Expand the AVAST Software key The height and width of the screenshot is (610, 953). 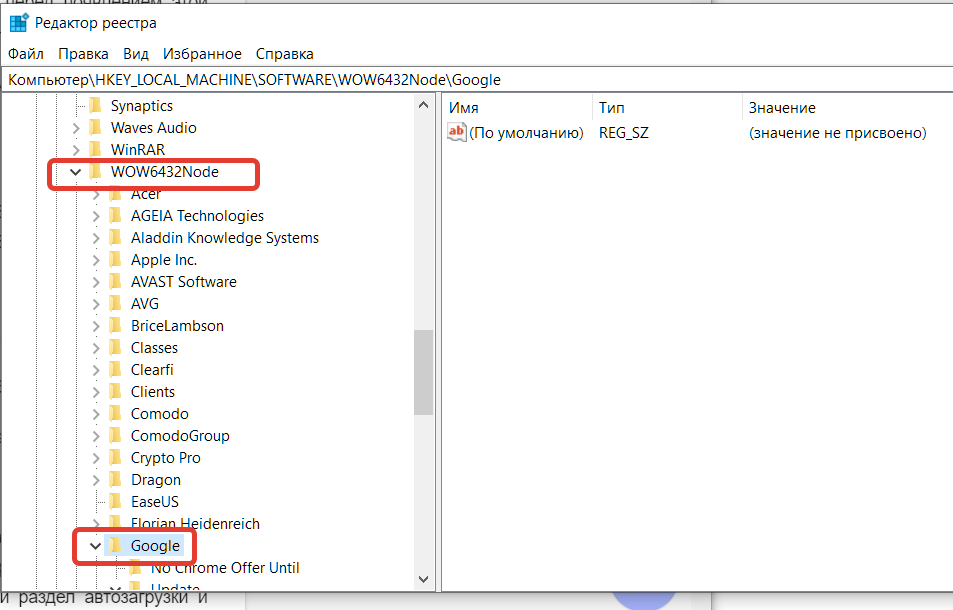pos(96,282)
